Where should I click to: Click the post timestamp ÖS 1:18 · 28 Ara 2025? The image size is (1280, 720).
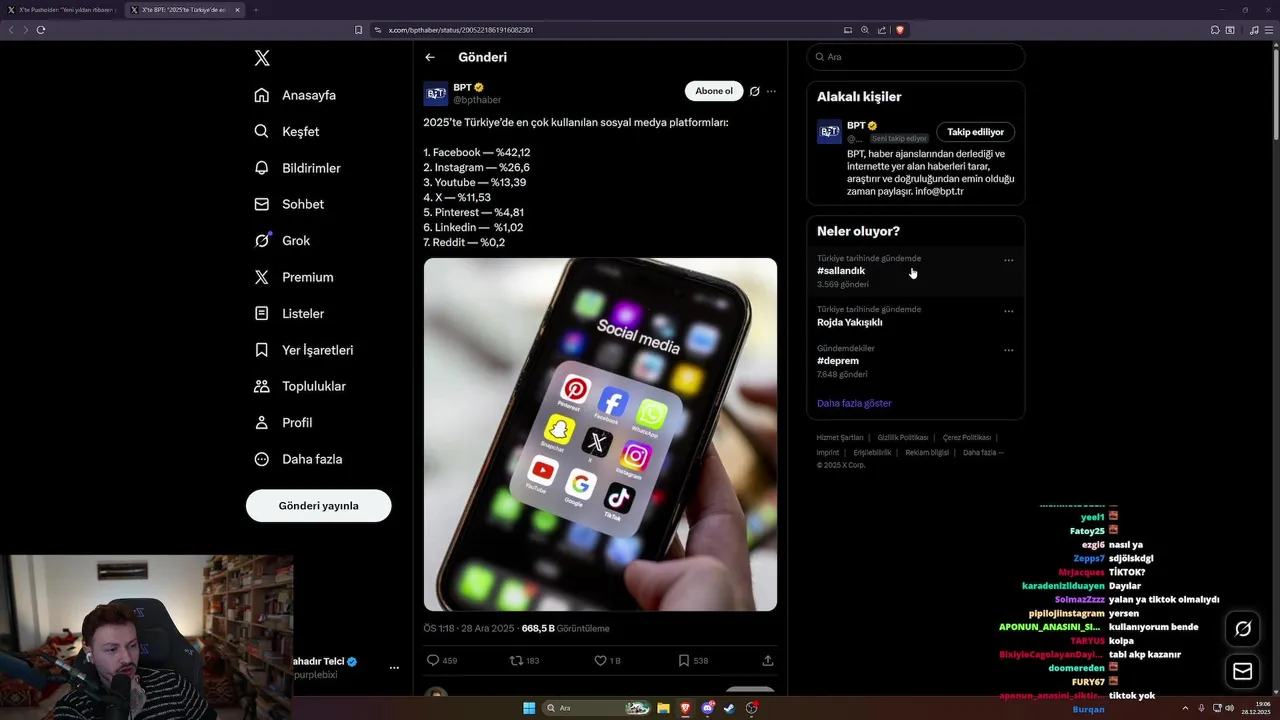(x=468, y=628)
